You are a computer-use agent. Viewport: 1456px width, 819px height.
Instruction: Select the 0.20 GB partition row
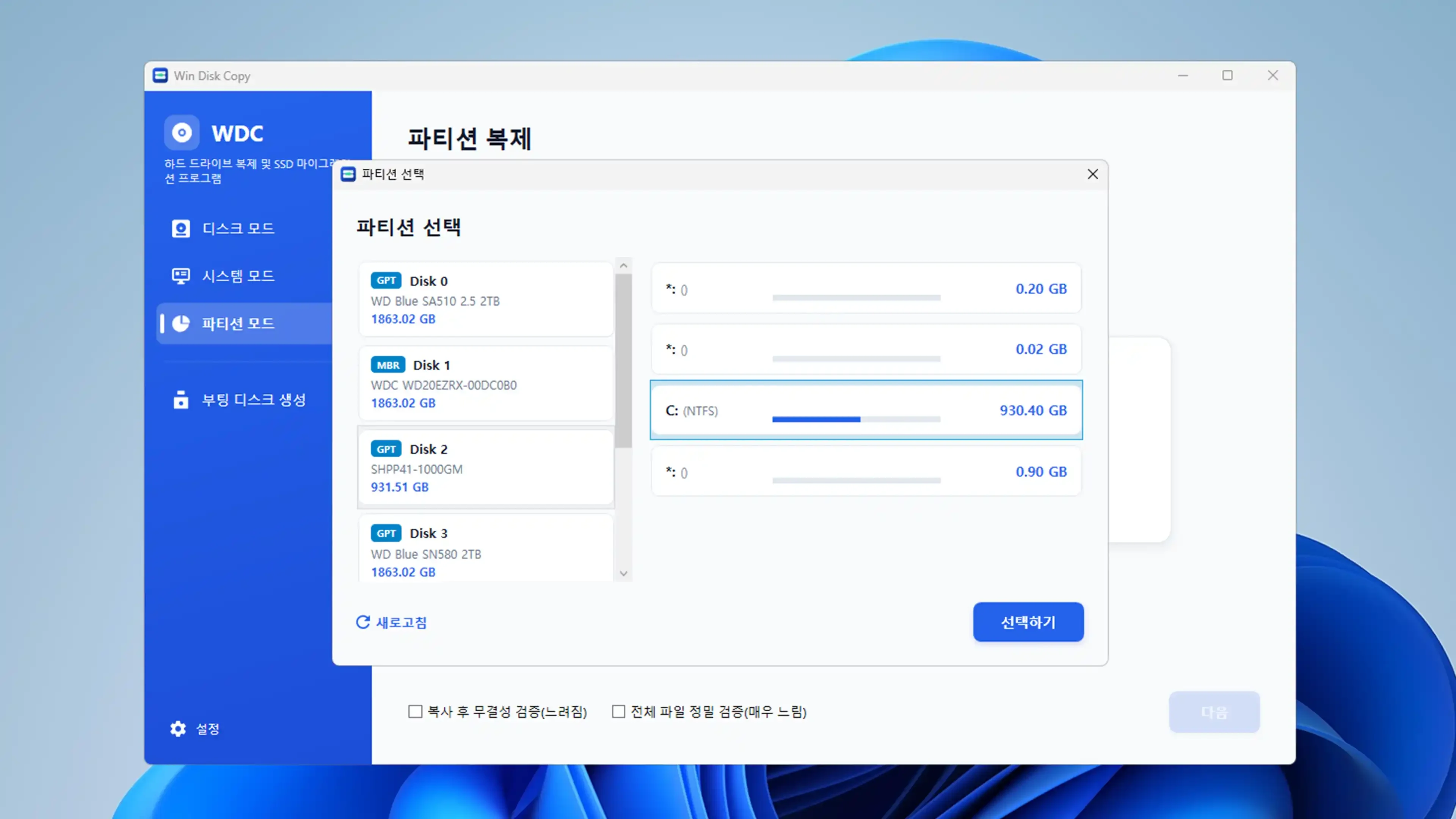[866, 288]
